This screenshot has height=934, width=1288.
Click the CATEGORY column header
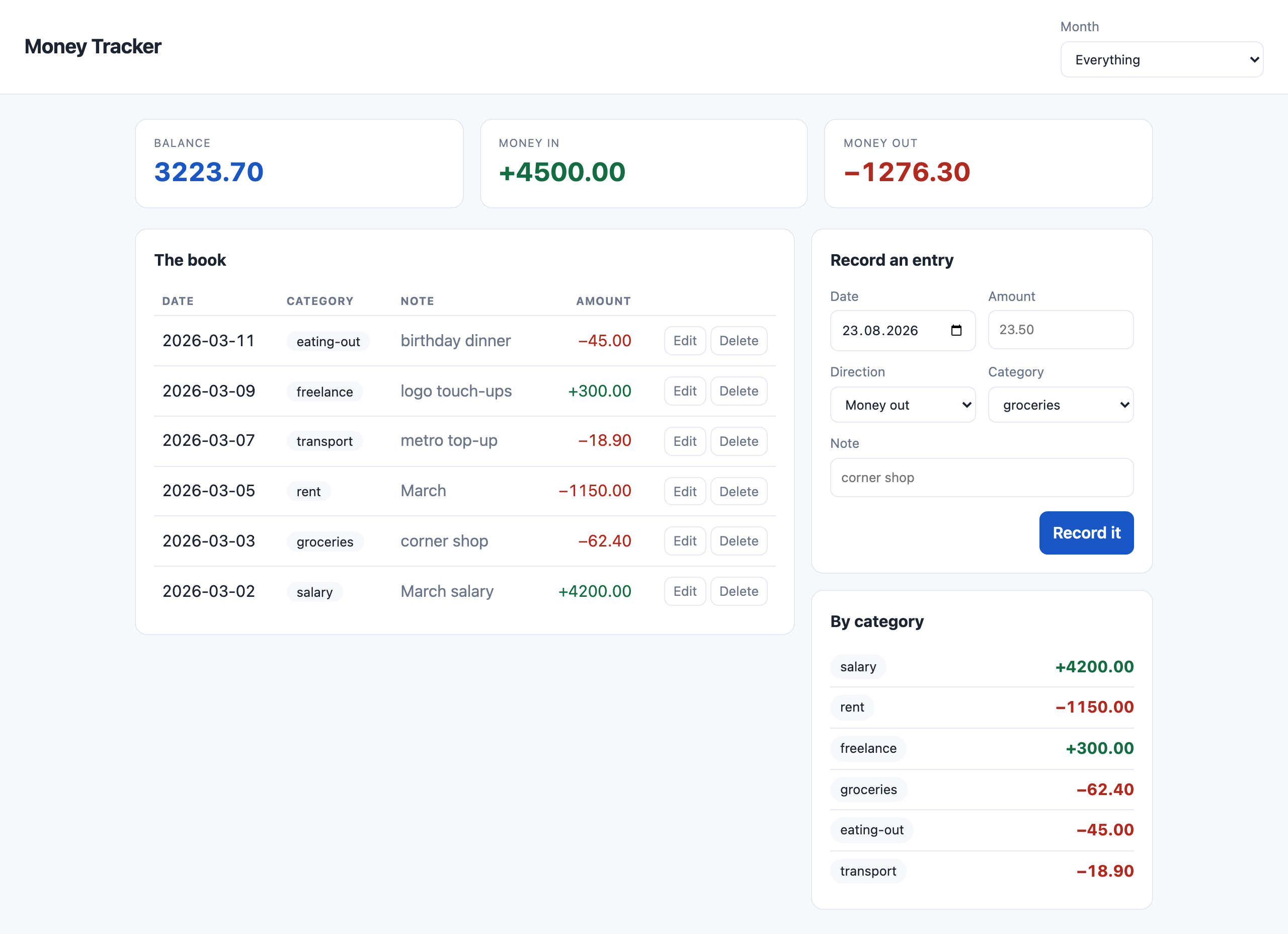pyautogui.click(x=319, y=301)
